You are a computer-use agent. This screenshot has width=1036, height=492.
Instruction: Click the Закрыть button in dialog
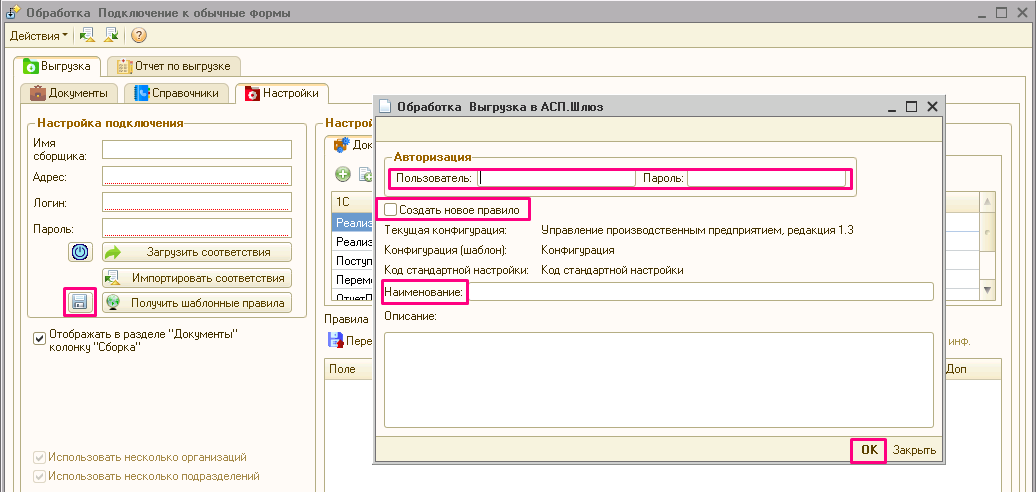click(914, 450)
